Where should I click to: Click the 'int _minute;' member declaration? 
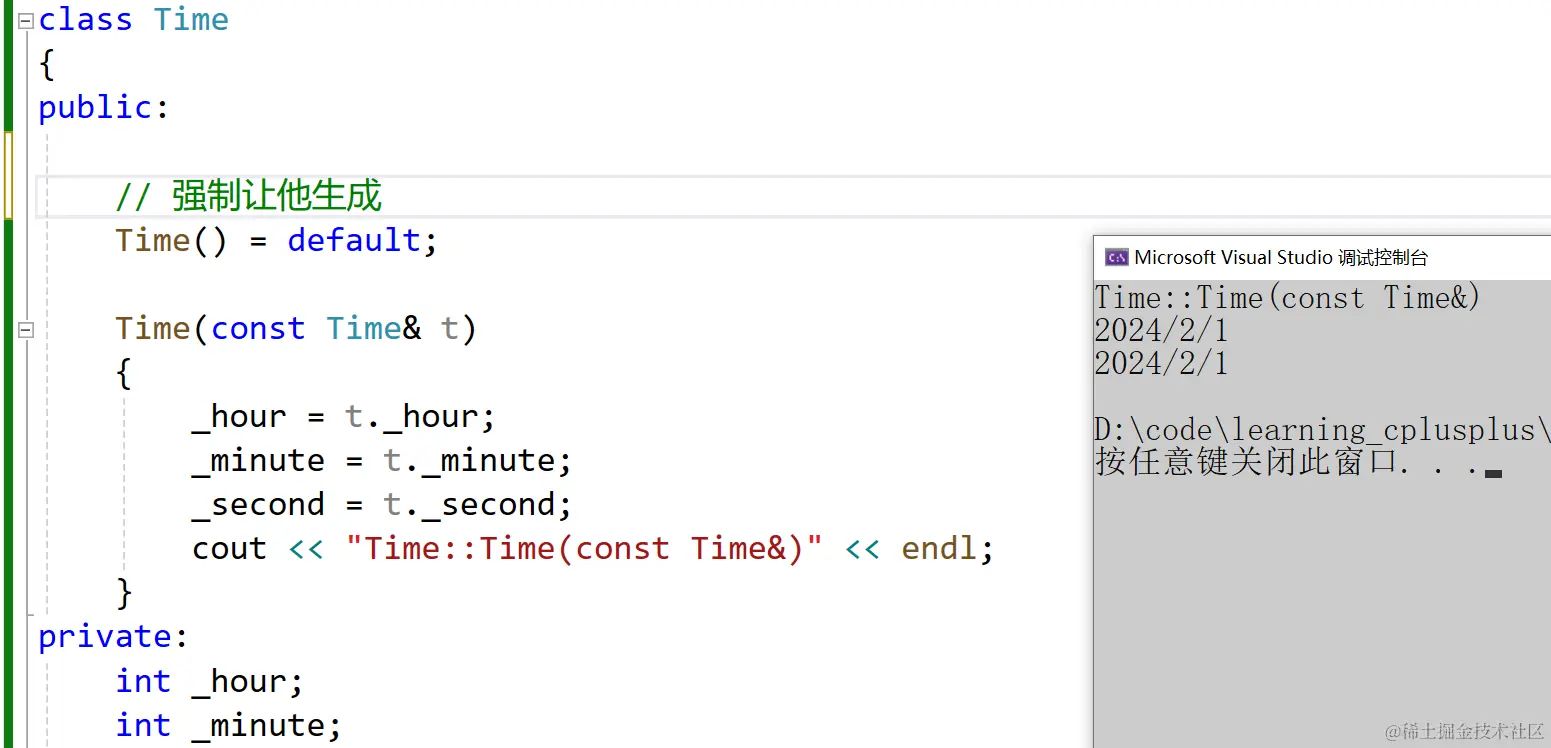coord(228,726)
